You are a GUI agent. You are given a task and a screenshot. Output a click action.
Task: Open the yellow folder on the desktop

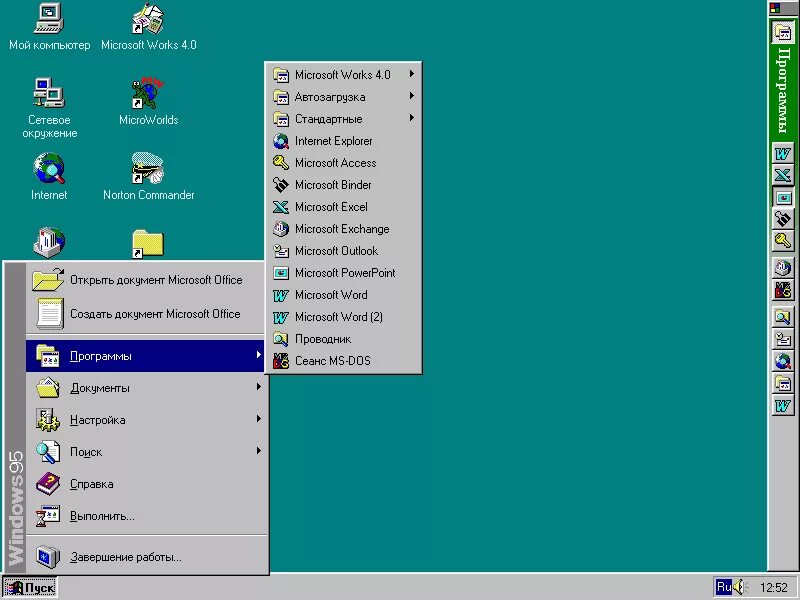147,242
